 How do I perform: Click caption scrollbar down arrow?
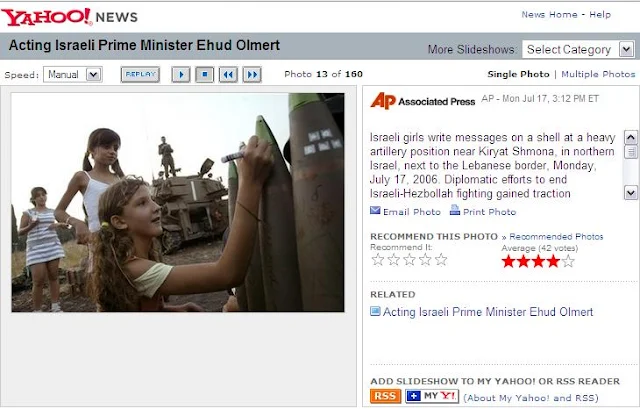click(x=631, y=192)
